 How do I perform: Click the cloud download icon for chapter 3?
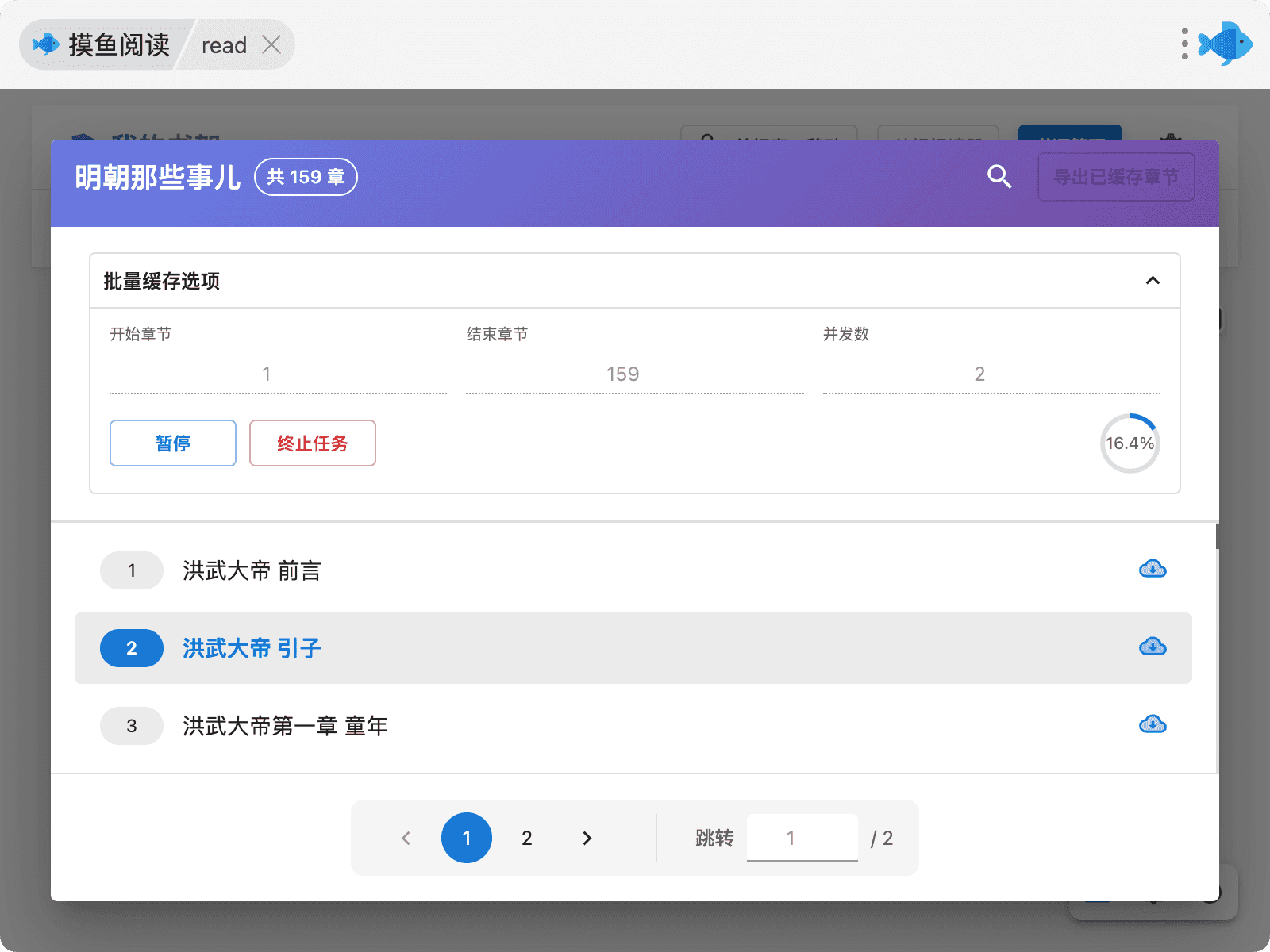(1153, 724)
